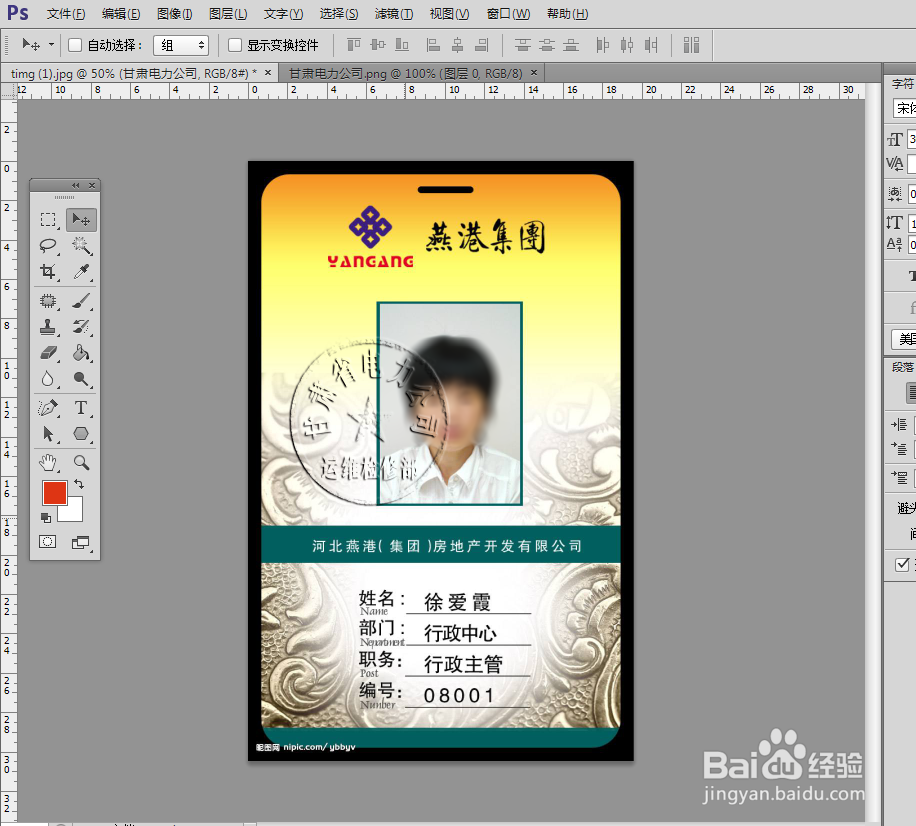Click distribute top edges button
Screen dimensions: 916x826
click(522, 45)
